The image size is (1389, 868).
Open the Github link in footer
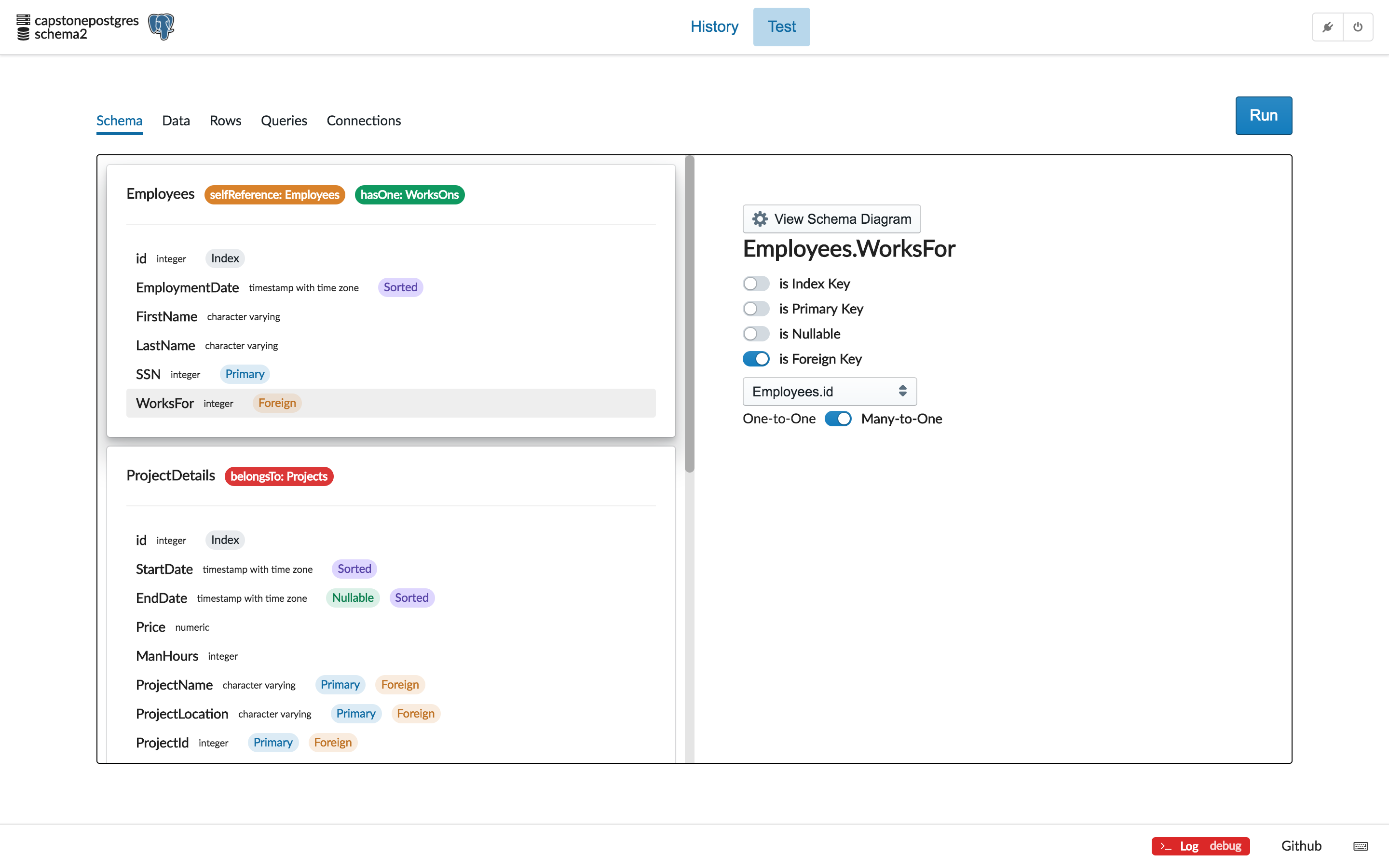click(1301, 846)
